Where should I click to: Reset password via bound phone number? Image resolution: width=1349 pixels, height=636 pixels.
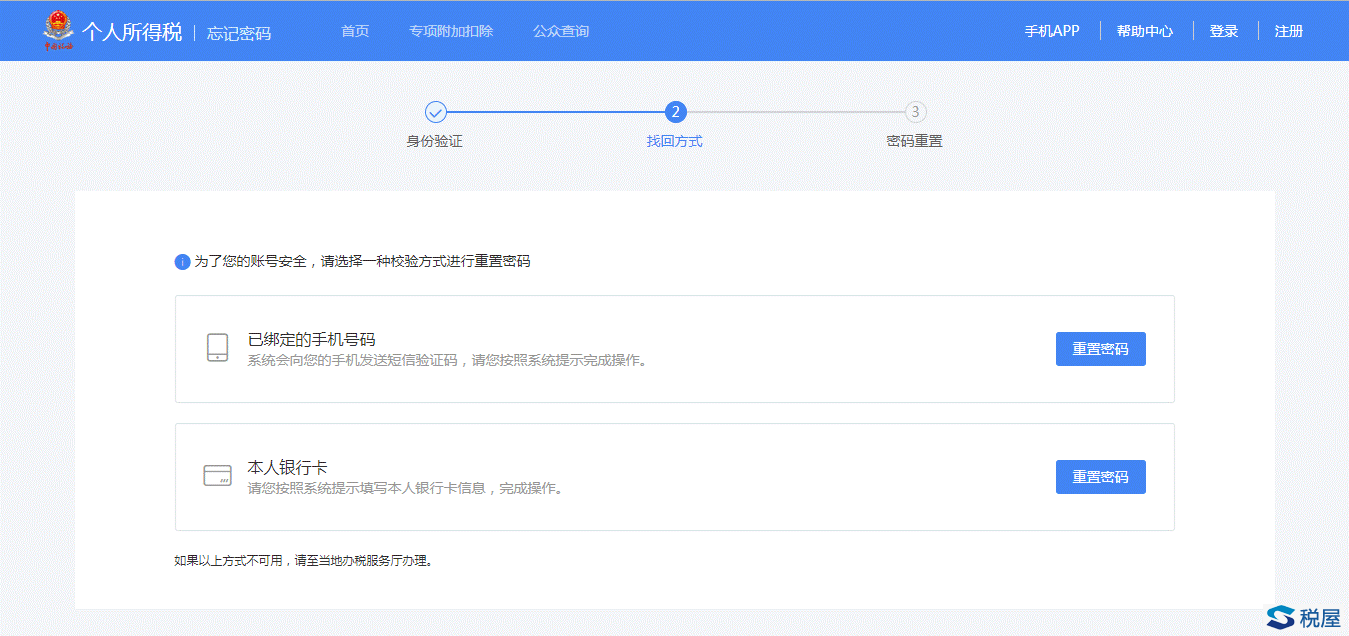point(1100,349)
